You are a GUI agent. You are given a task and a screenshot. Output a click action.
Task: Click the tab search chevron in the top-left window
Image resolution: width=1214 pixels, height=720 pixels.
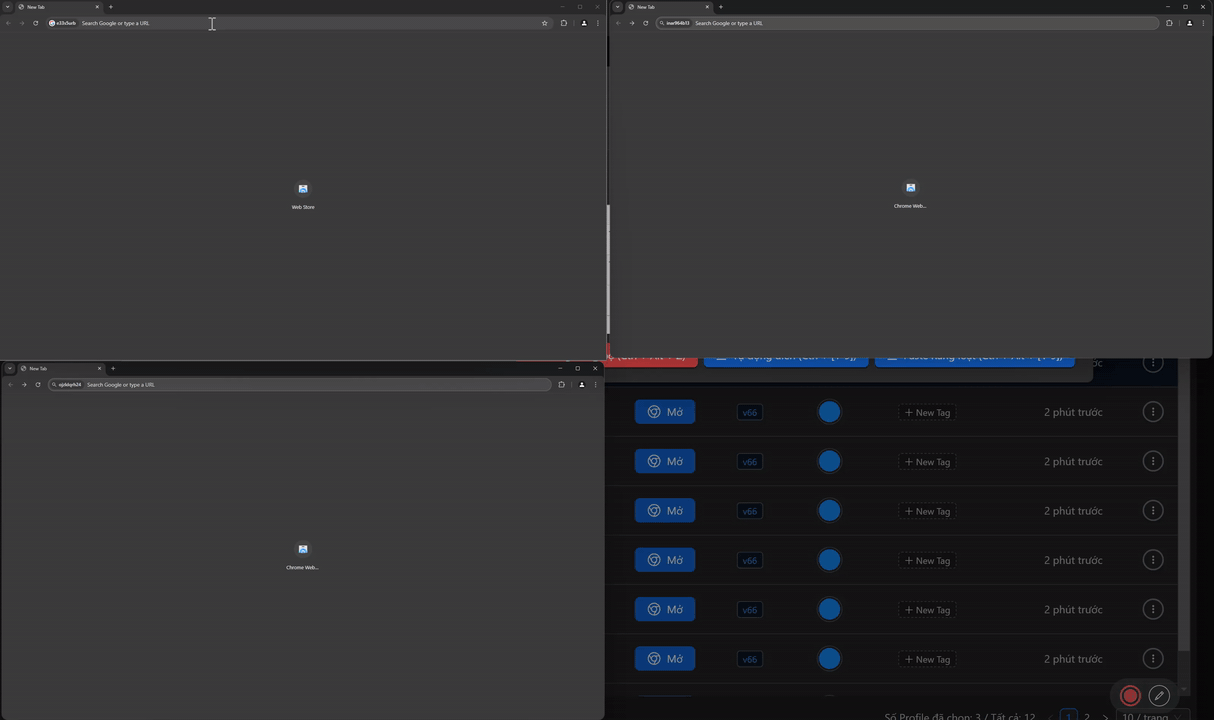pos(7,6)
